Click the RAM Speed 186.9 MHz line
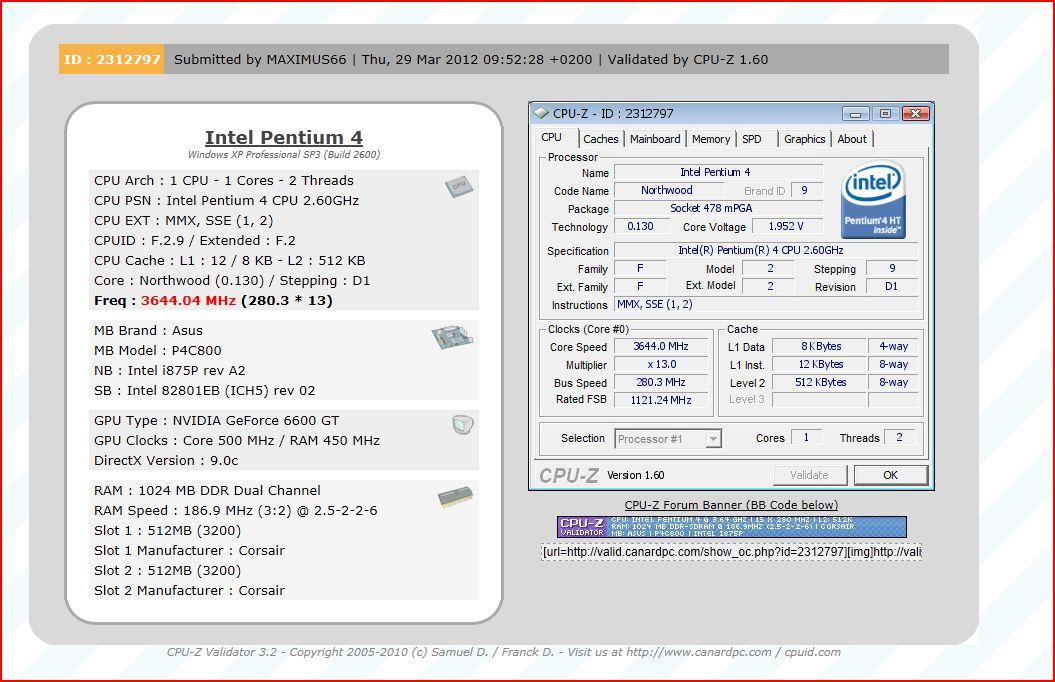Image resolution: width=1055 pixels, height=682 pixels. pyautogui.click(x=235, y=510)
